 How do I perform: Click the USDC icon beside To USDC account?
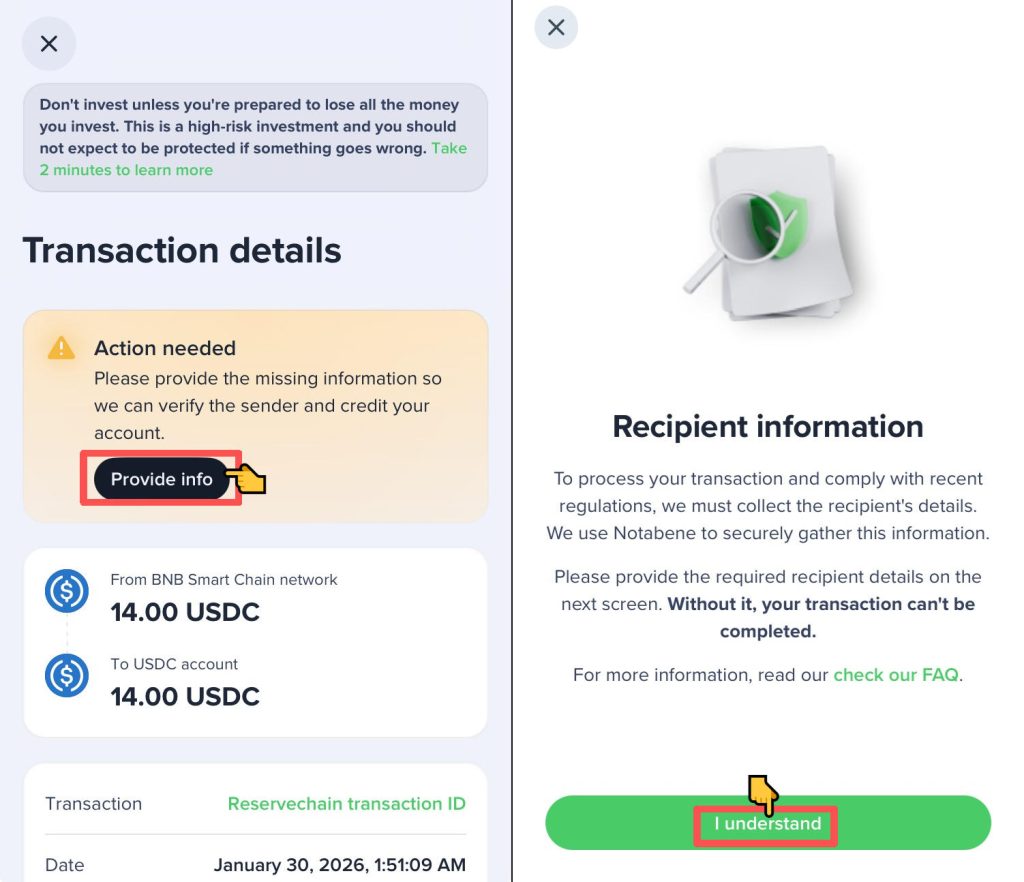(67, 676)
